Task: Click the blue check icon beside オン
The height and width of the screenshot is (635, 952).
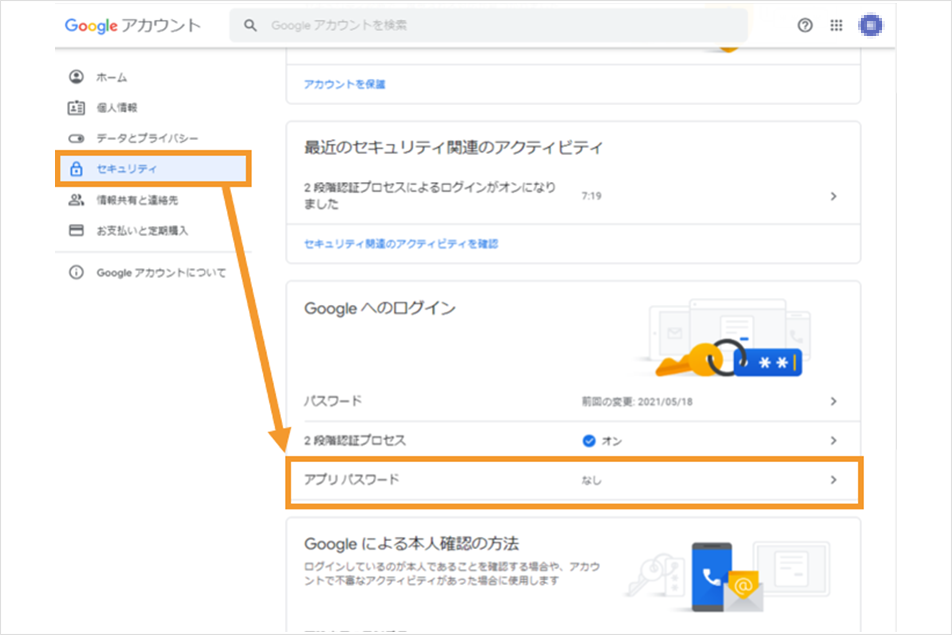Action: pos(589,441)
